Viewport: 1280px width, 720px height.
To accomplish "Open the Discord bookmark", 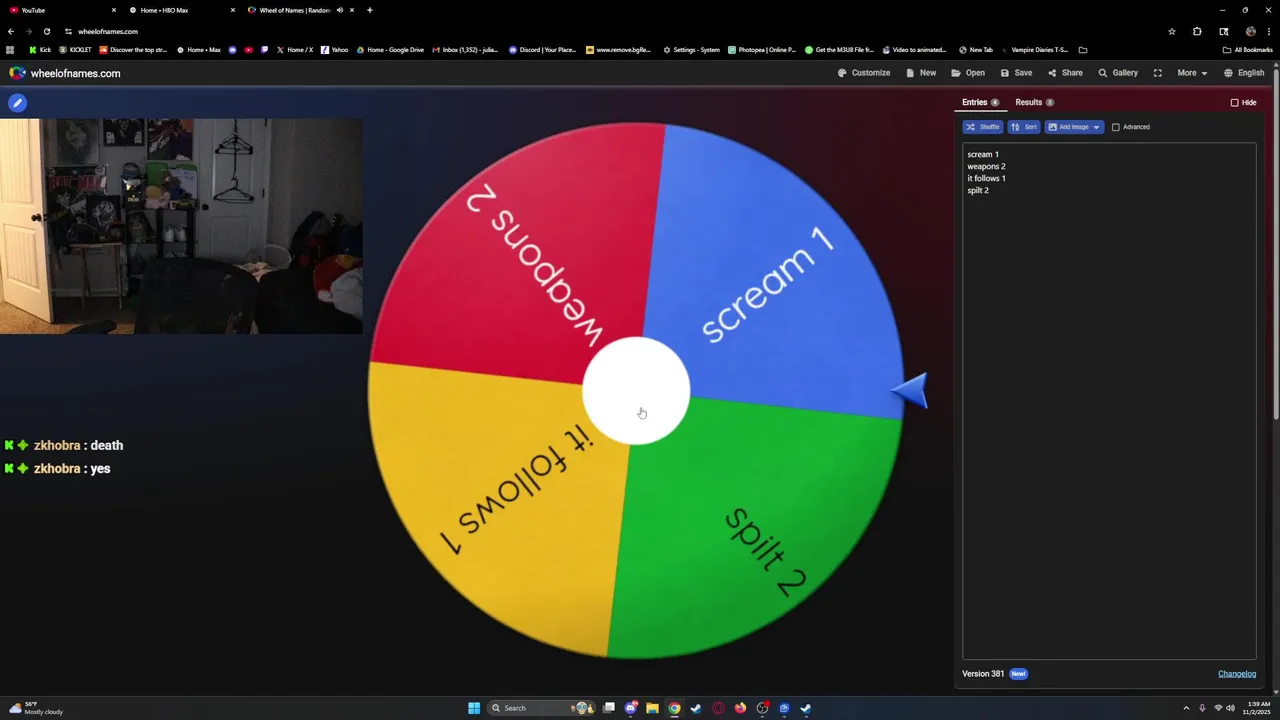I will [544, 50].
